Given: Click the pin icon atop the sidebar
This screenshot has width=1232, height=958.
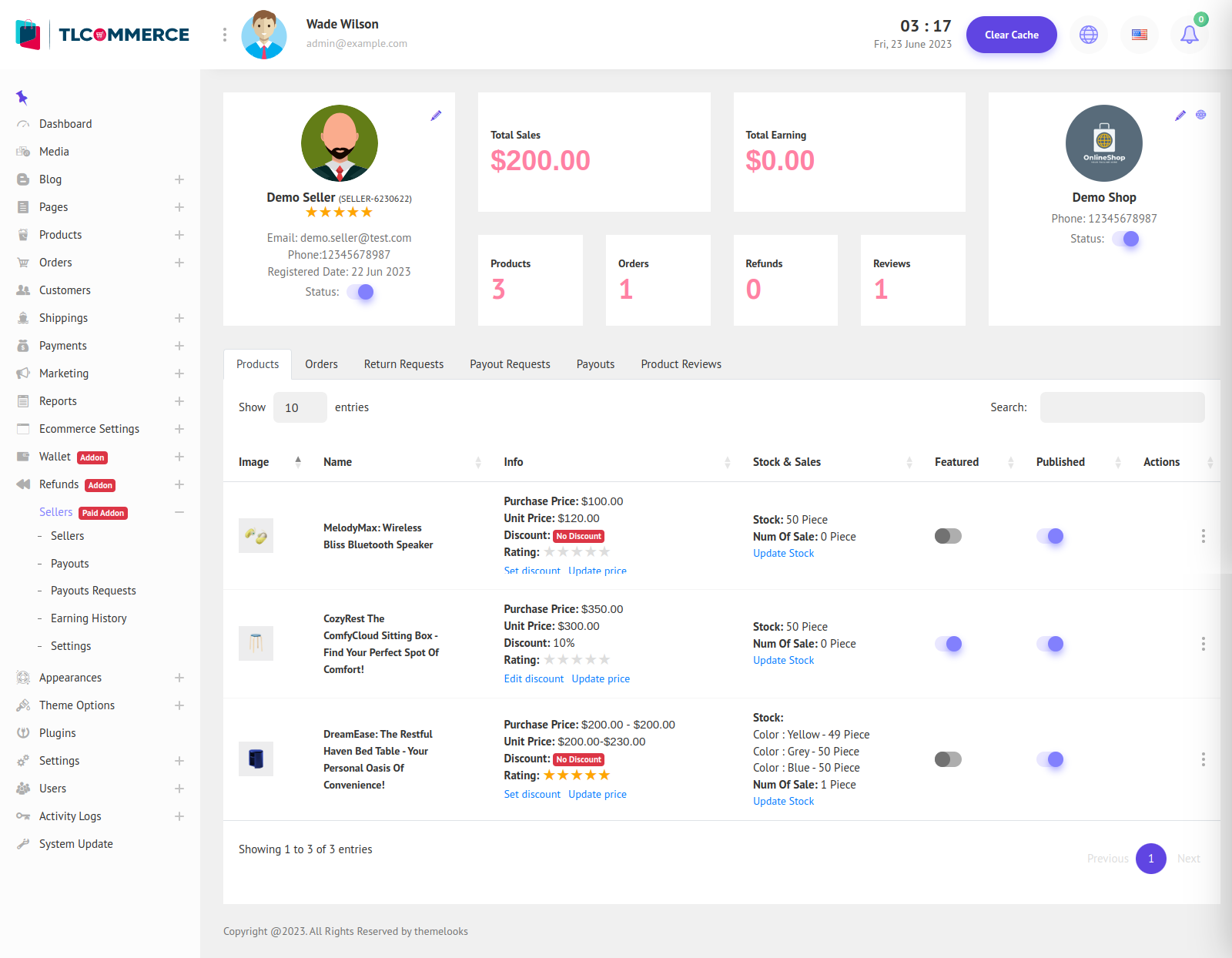Looking at the screenshot, I should coord(22,97).
